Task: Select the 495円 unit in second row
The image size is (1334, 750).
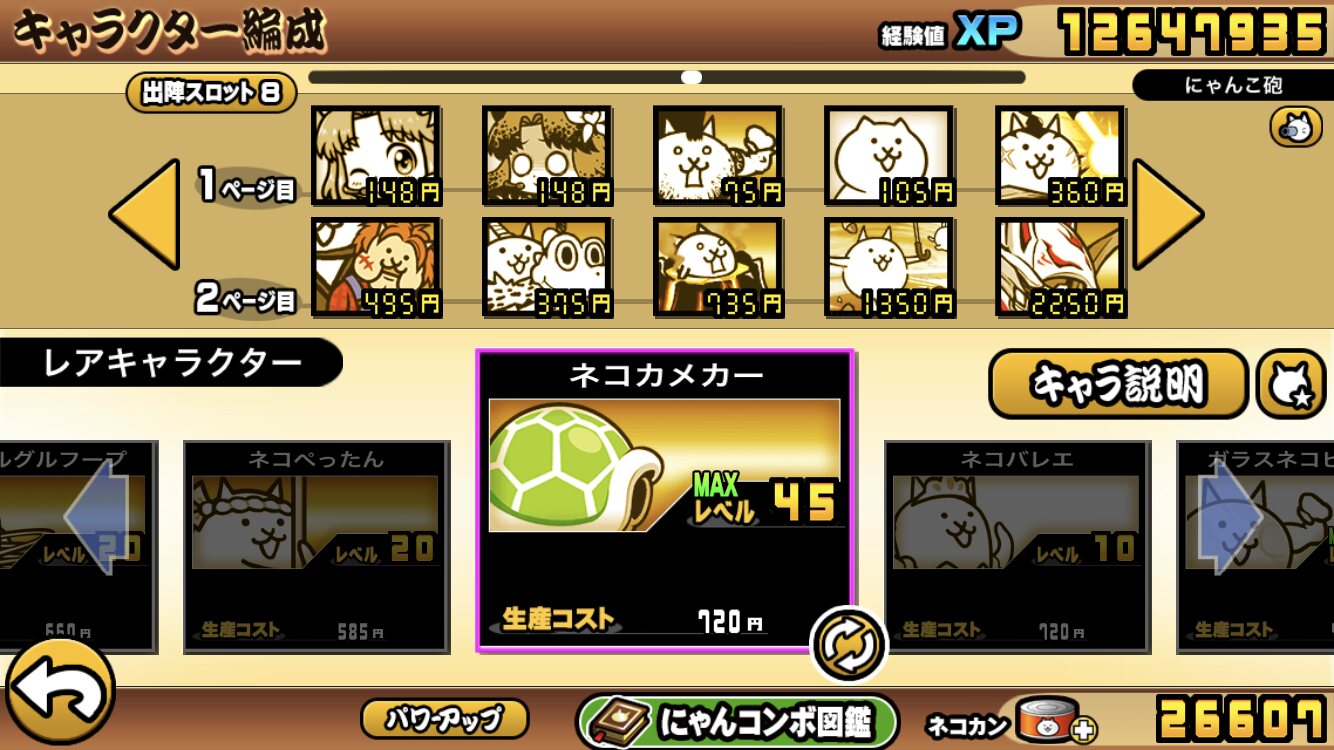Action: pyautogui.click(x=376, y=268)
